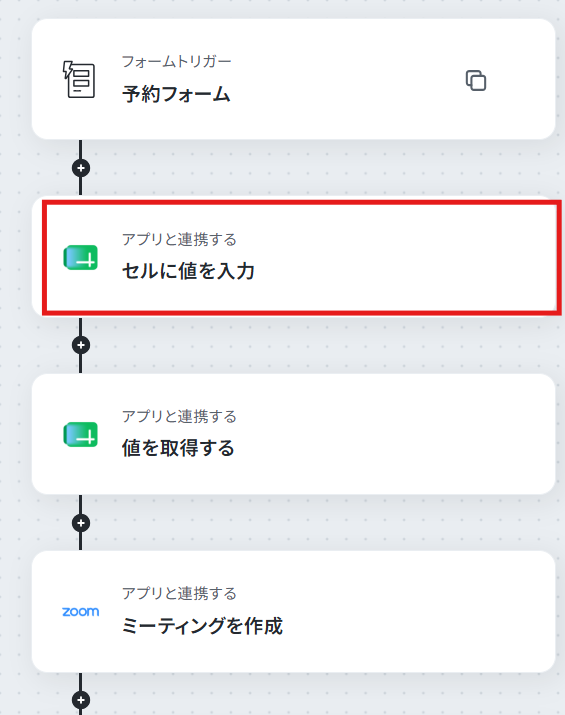
Task: Open the セルに値を入力 step title
Action: [x=188, y=271]
